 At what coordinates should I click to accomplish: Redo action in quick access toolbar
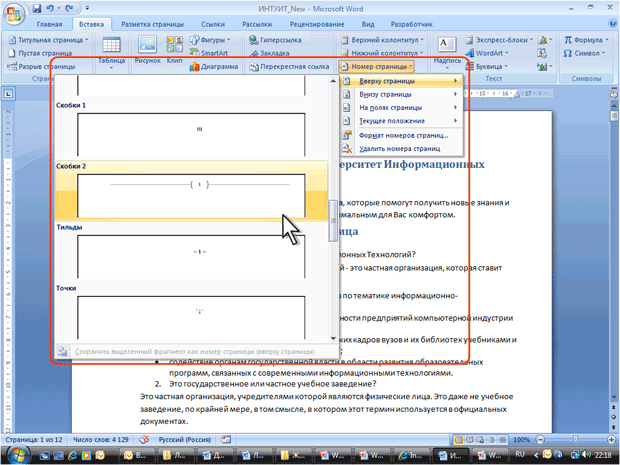click(x=69, y=8)
